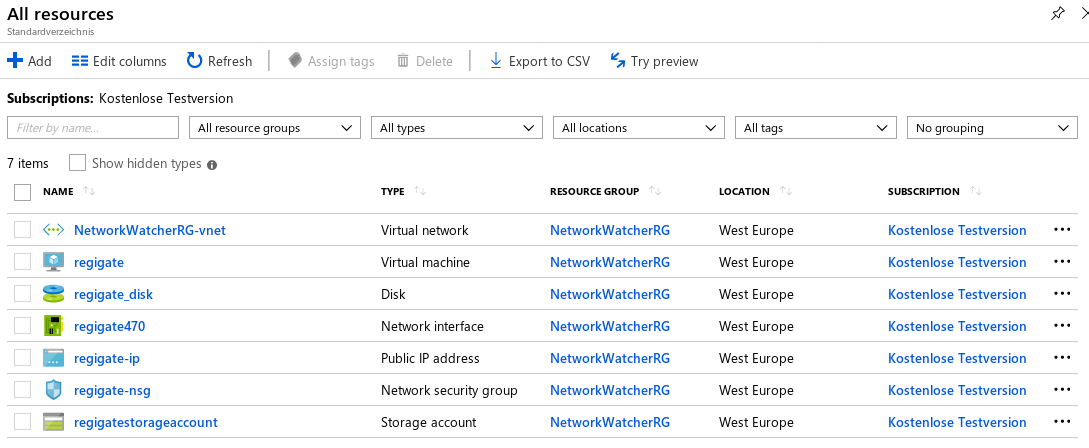The image size is (1089, 448).
Task: Open the regigate470 network interface
Action: click(x=110, y=326)
